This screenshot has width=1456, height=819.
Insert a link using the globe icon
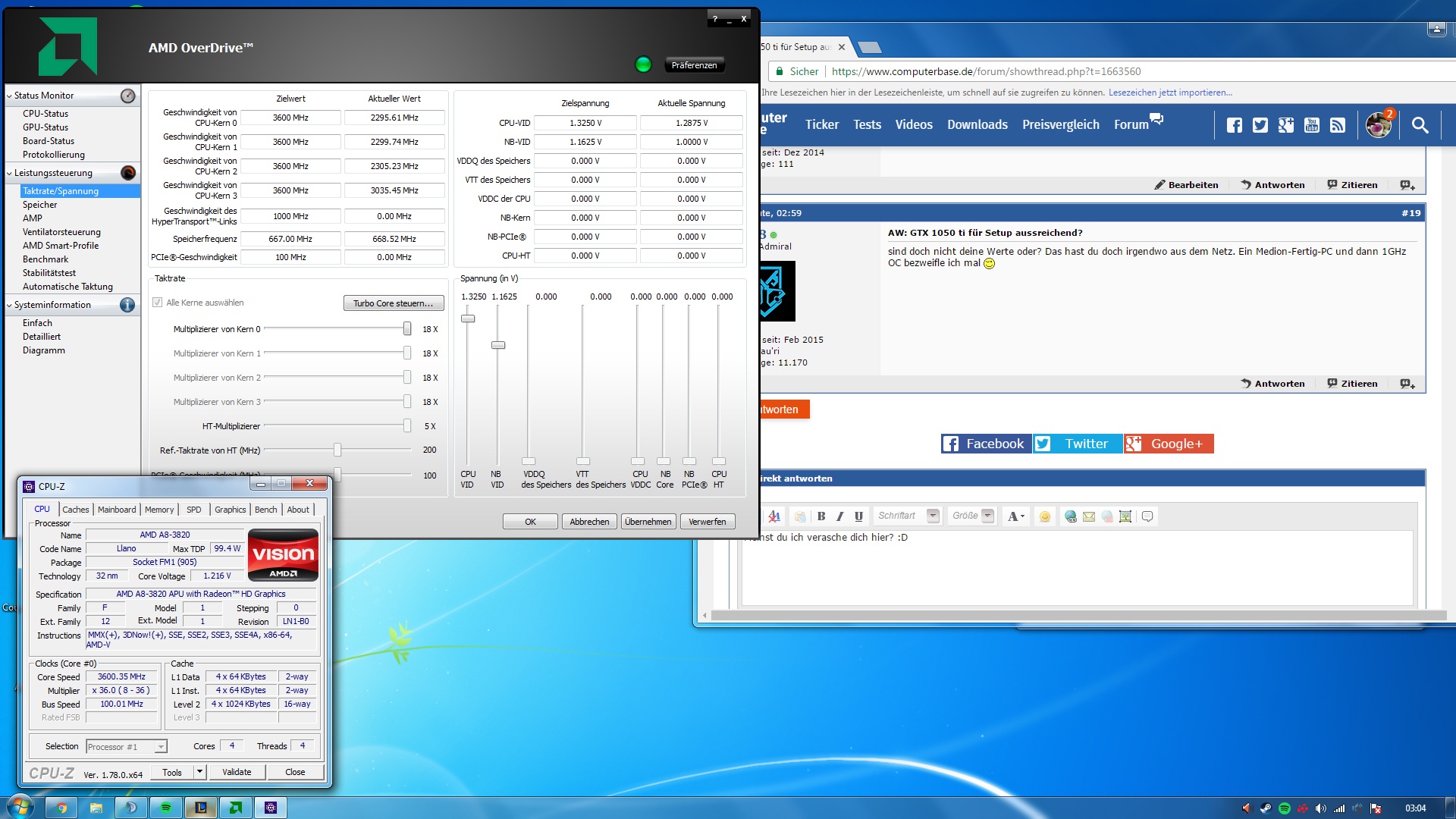pos(1071,516)
